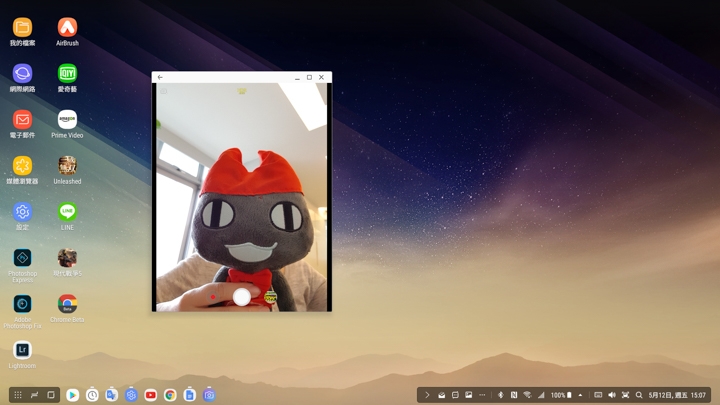Open the on-screen keyboard icon in the tray
Image resolution: width=720 pixels, height=405 pixels.
click(x=598, y=395)
